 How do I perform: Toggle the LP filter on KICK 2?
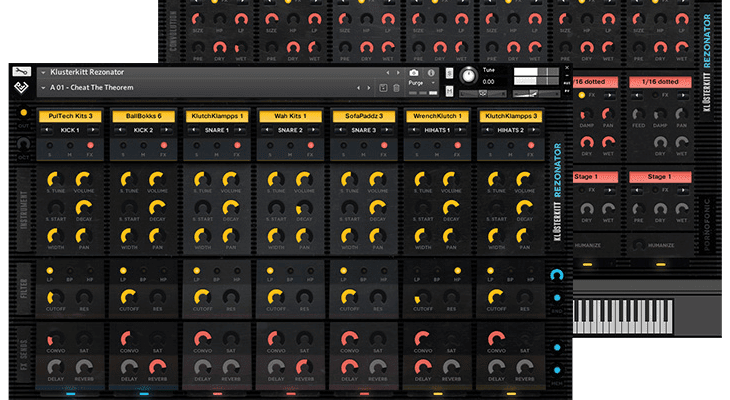[121, 271]
